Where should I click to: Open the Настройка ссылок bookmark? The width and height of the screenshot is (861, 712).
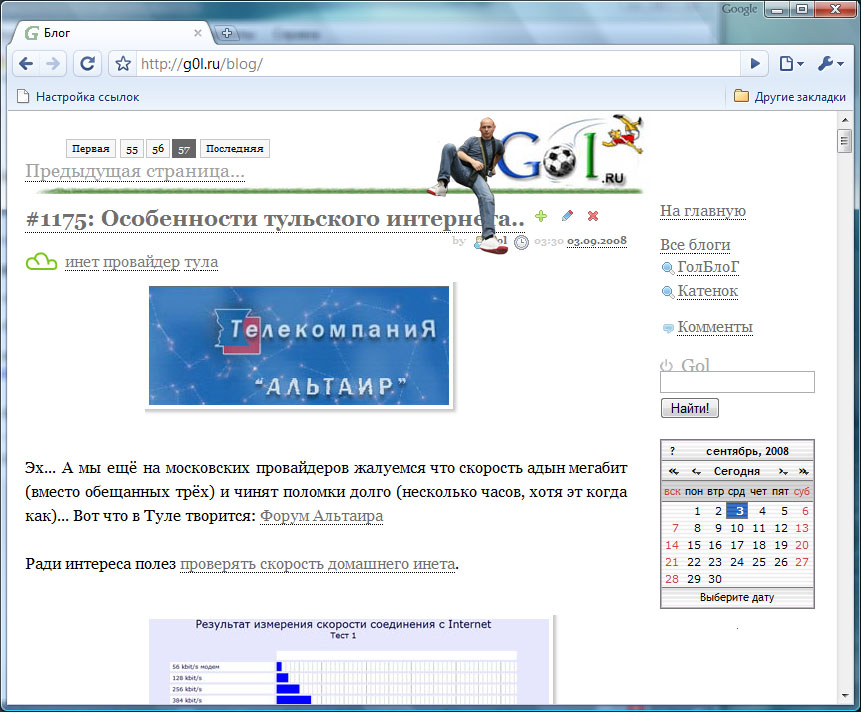(78, 97)
